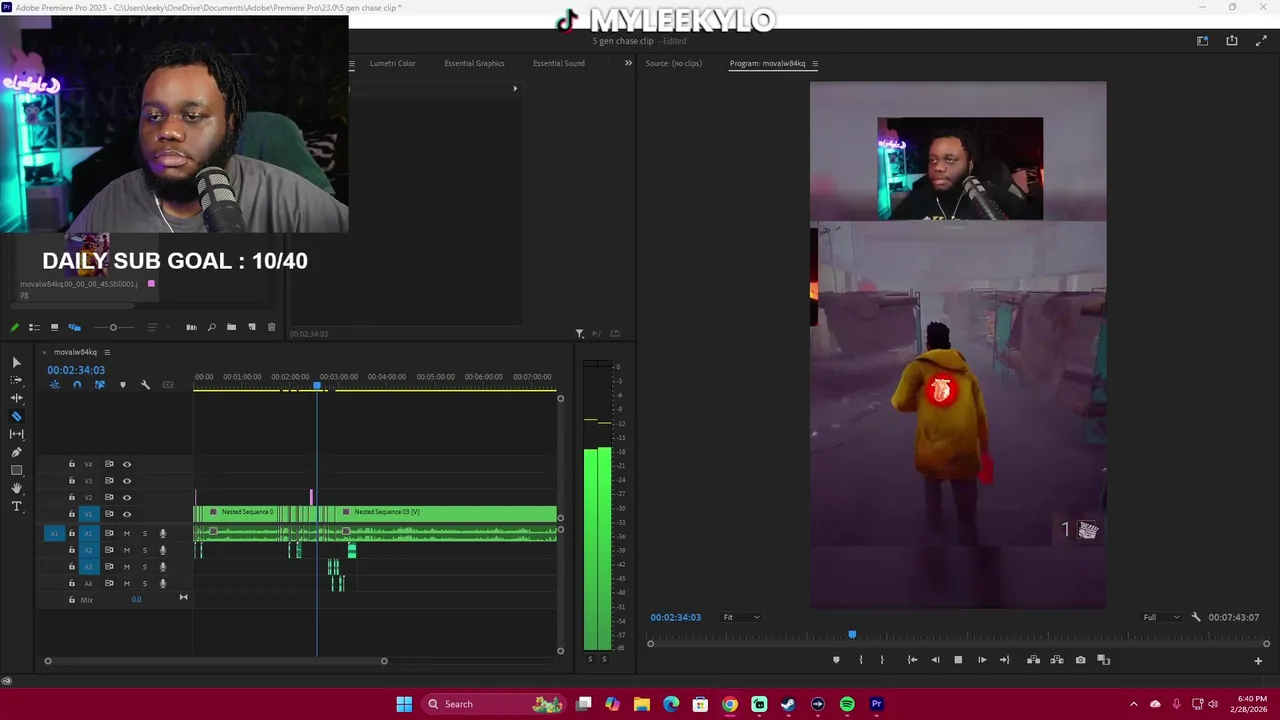1280x720 pixels.
Task: Enable voice-over record on A3
Action: (x=163, y=567)
